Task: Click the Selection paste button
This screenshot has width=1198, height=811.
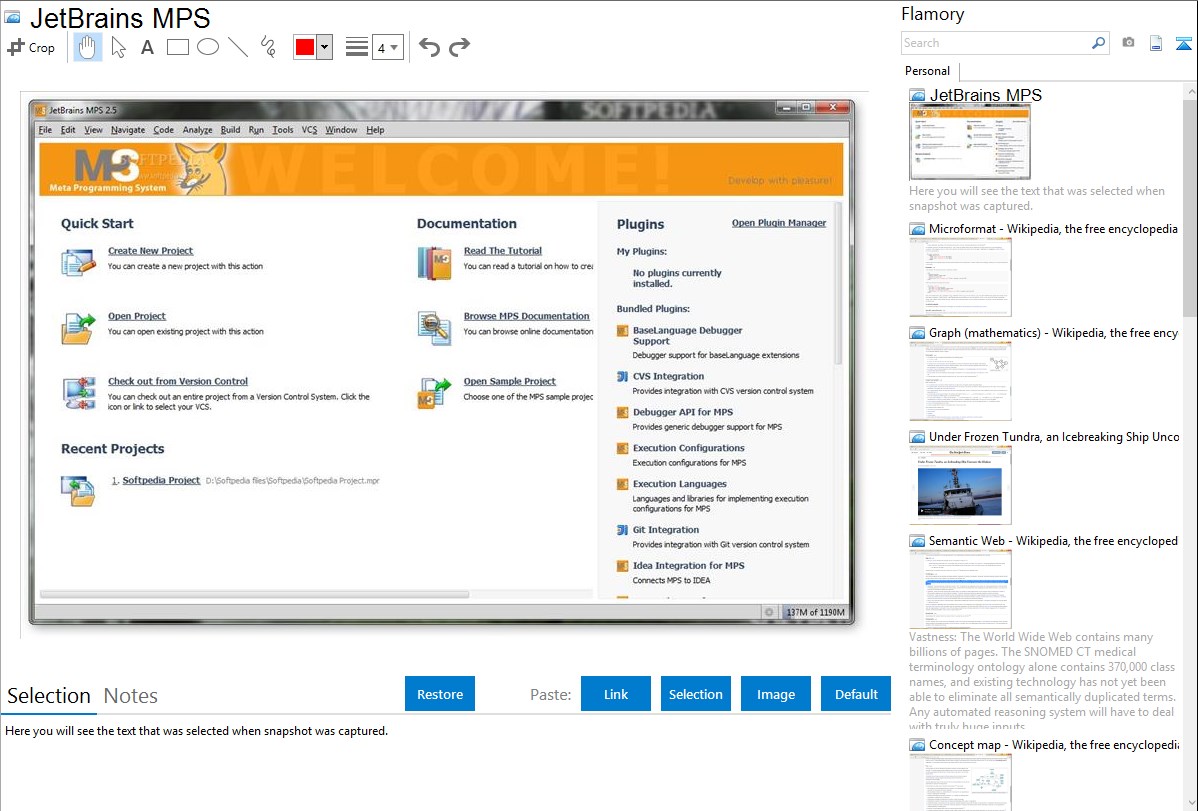Action: coord(695,694)
